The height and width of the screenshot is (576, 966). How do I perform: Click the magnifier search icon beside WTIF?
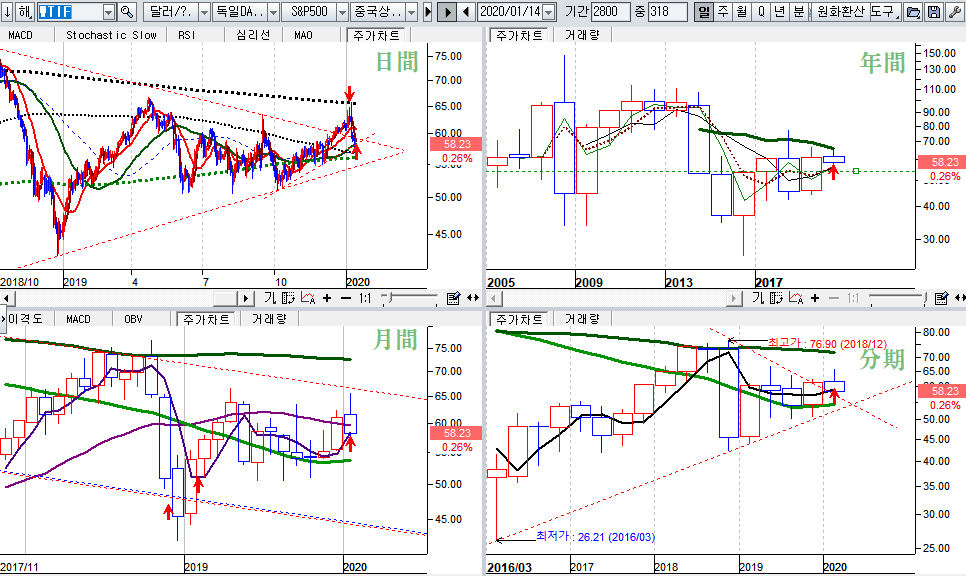click(126, 11)
